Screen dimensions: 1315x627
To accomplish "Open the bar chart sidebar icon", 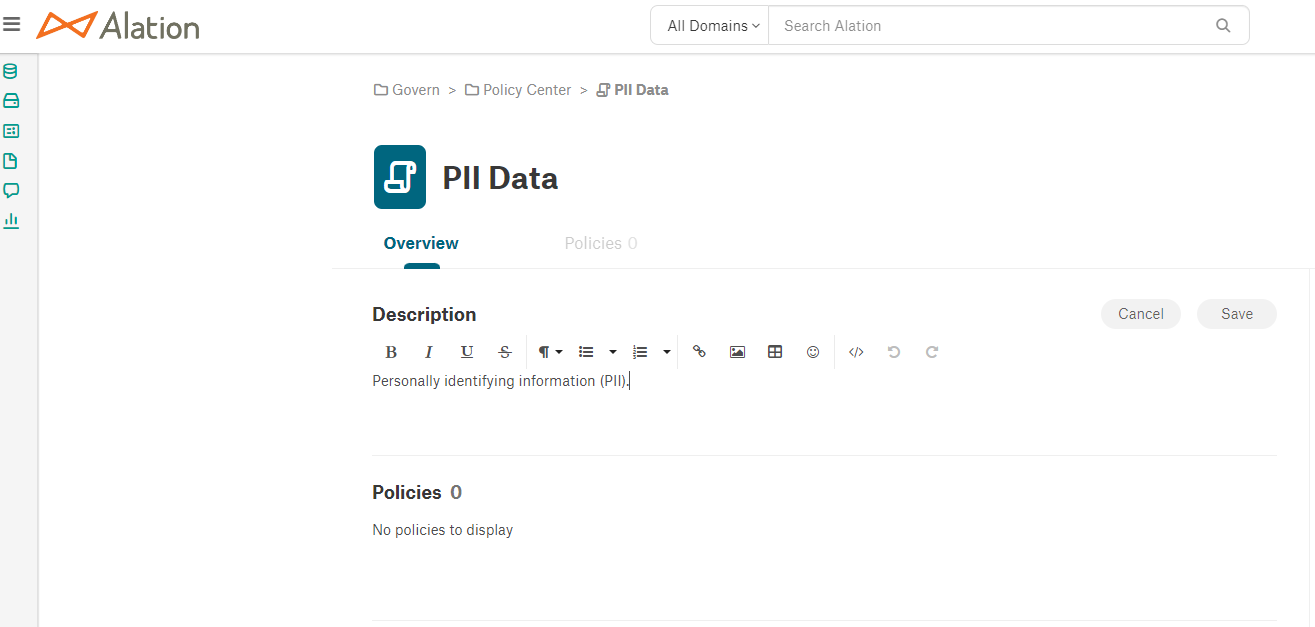I will pos(11,221).
